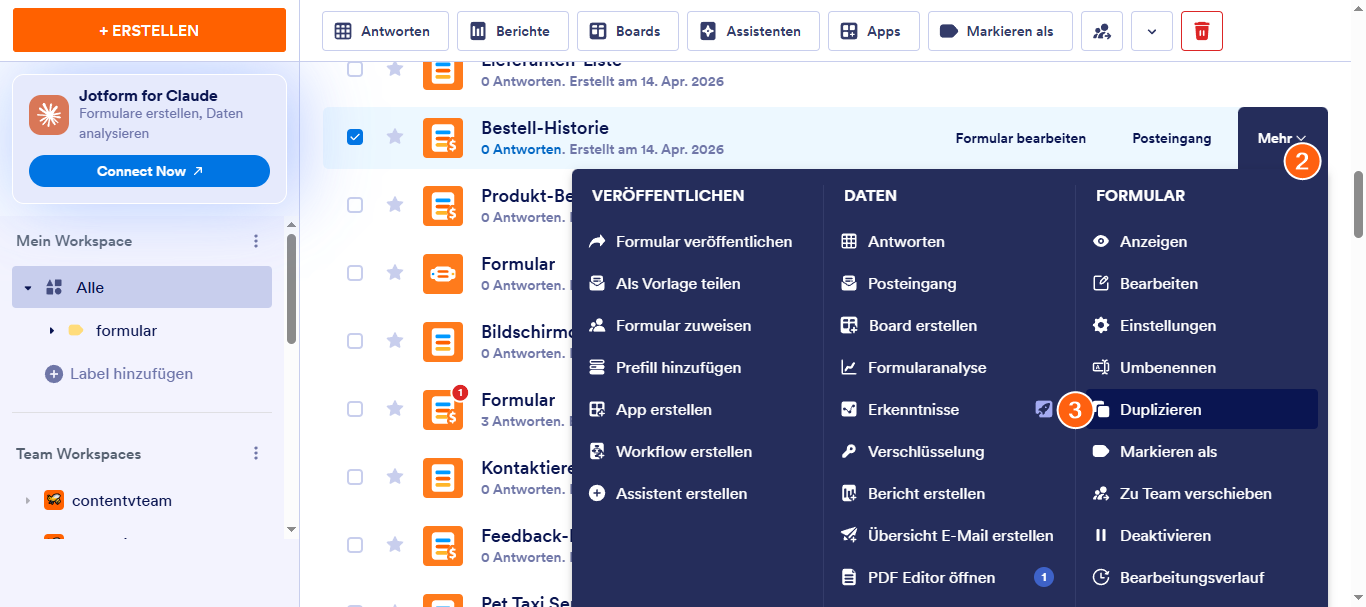Click form icon with red notification badge
This screenshot has width=1366, height=607.
(x=443, y=409)
